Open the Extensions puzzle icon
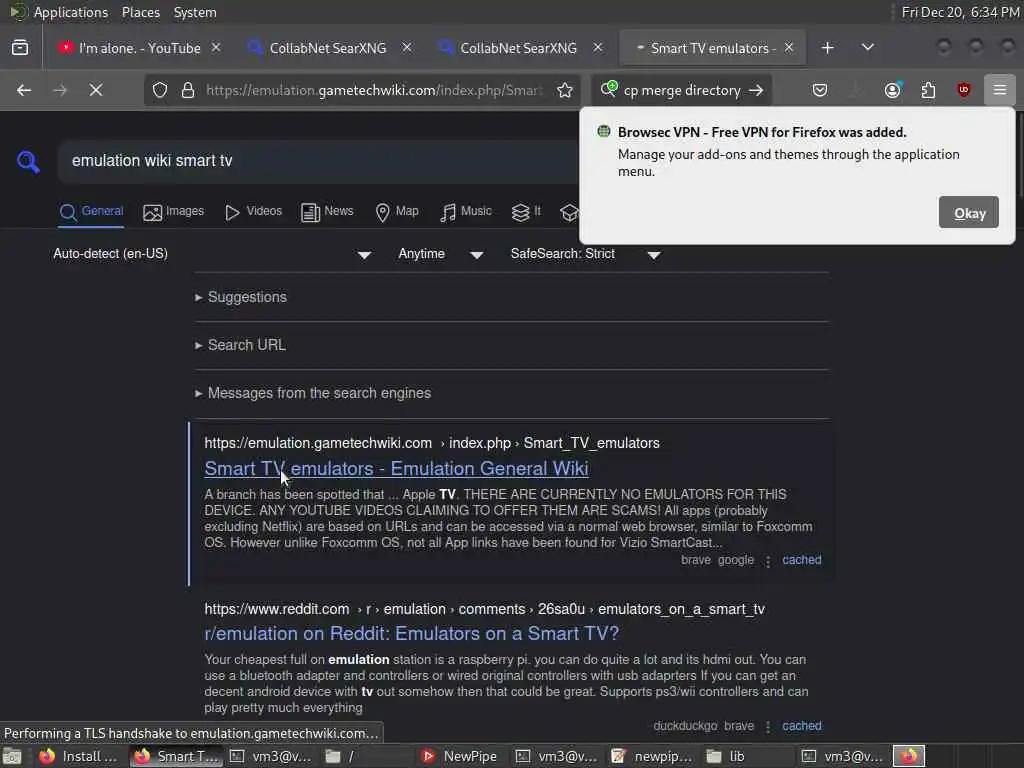The width and height of the screenshot is (1024, 768). (928, 90)
